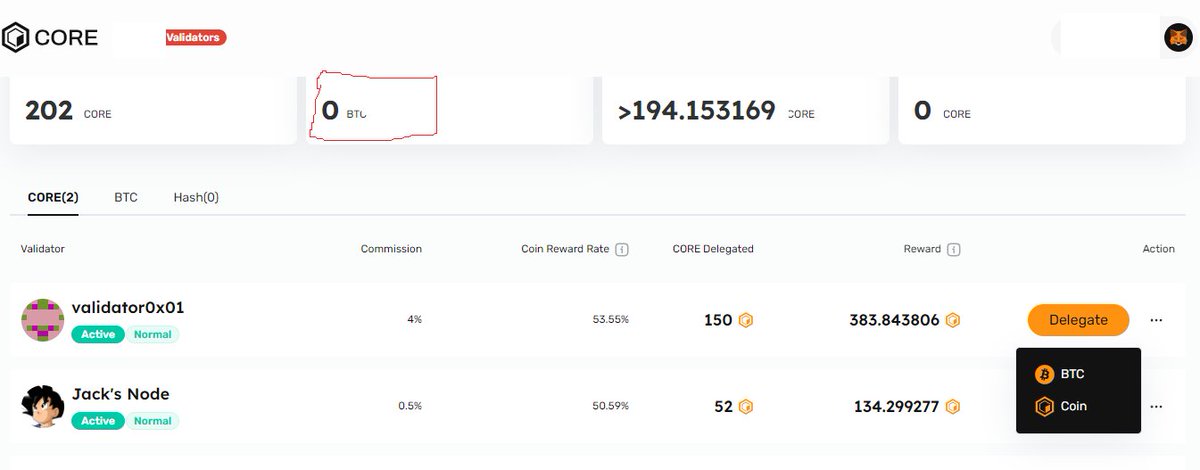This screenshot has height=470, width=1200.
Task: Click the Jack's Node avatar image
Action: tap(42, 406)
